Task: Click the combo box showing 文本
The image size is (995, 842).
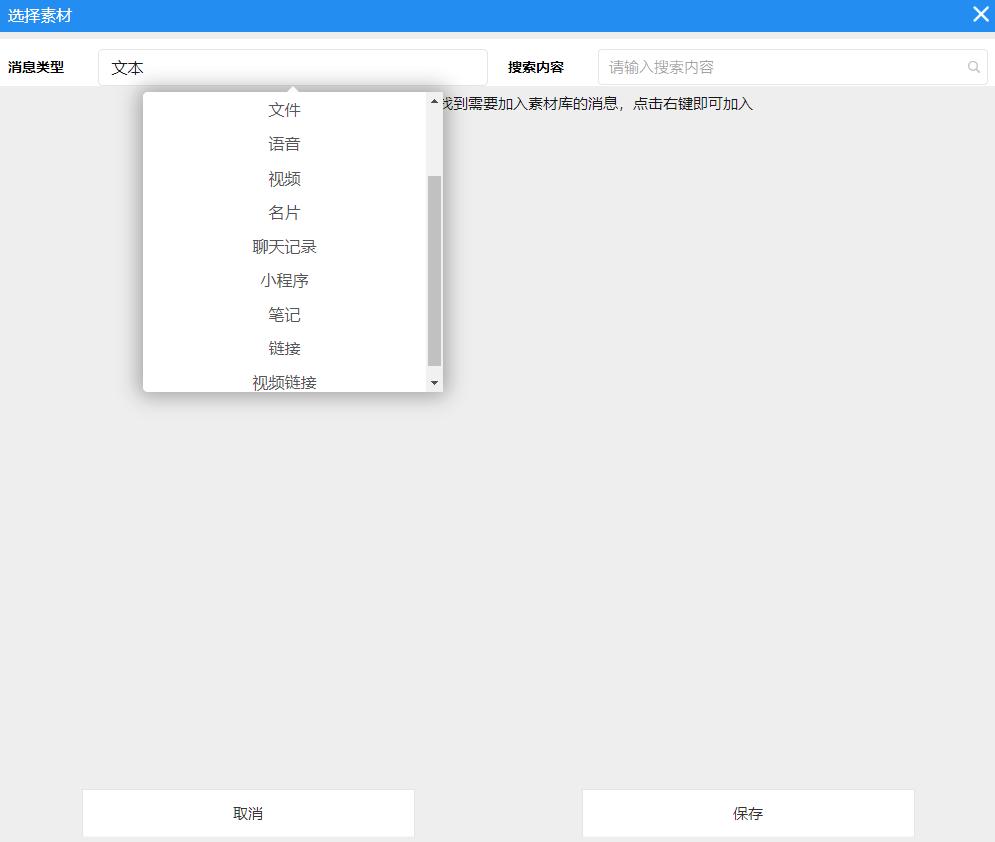Action: tap(292, 67)
